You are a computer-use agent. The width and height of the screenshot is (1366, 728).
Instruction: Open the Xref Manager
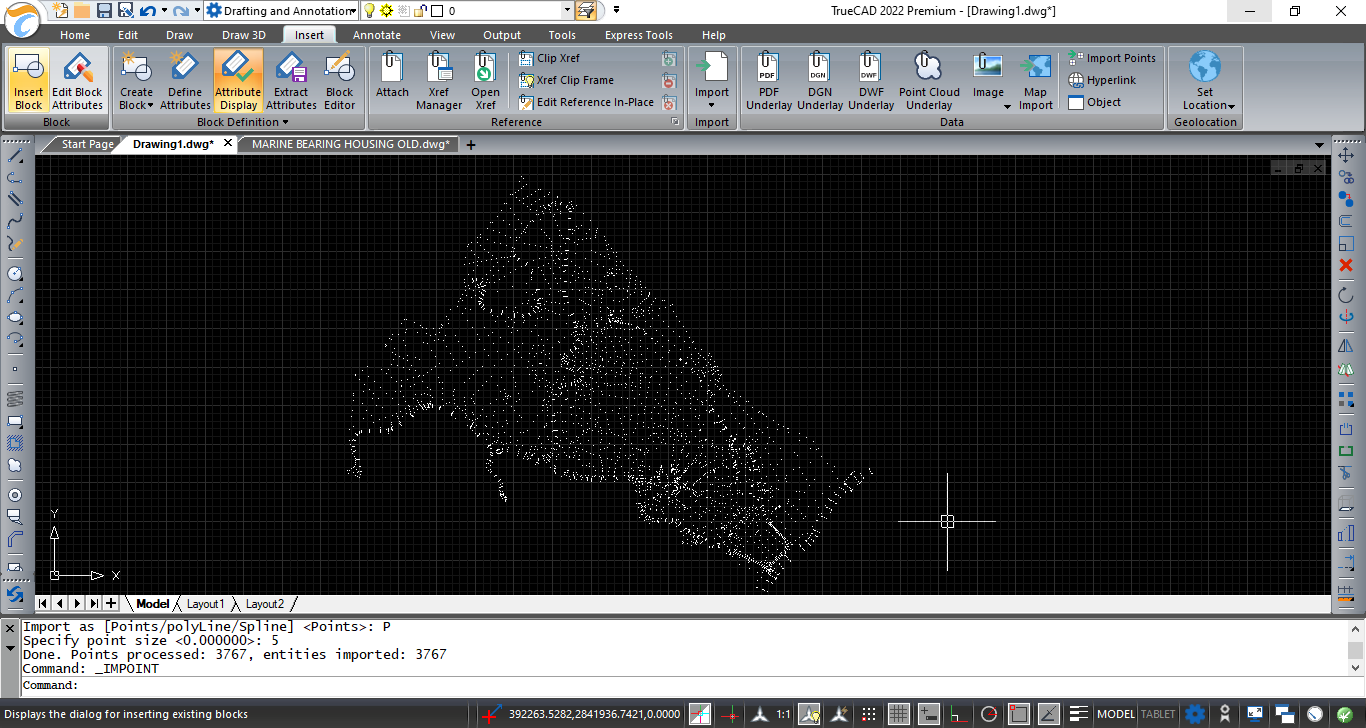(438, 82)
